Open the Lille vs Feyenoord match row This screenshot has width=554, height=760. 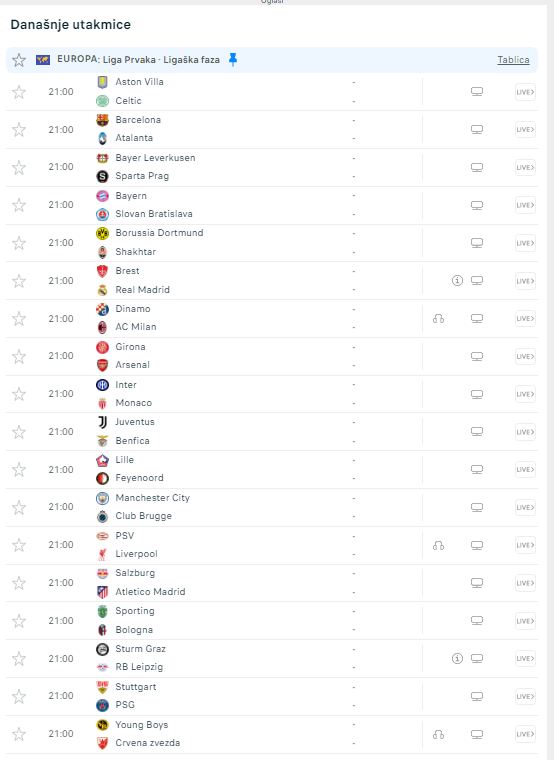point(272,469)
